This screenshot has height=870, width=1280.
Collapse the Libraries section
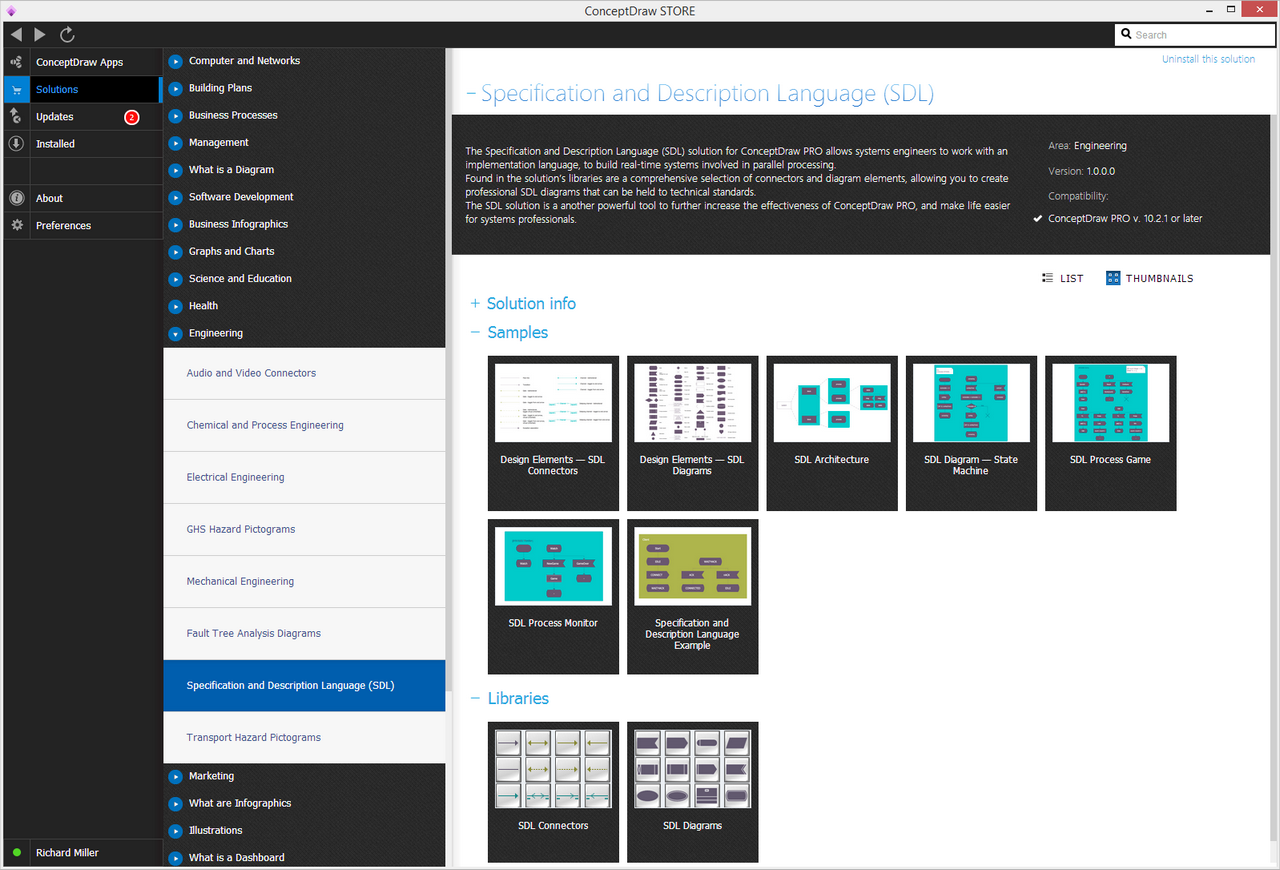click(x=476, y=698)
